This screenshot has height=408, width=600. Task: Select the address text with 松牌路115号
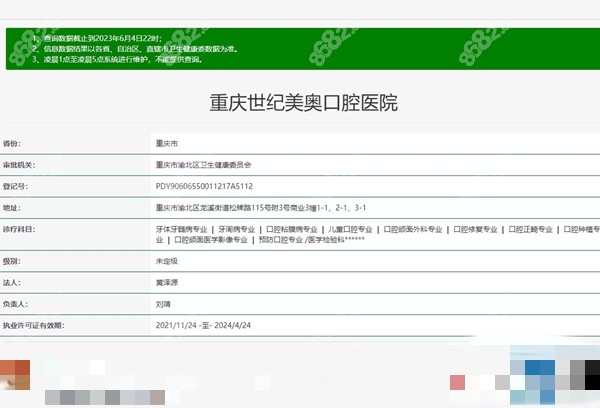point(261,208)
